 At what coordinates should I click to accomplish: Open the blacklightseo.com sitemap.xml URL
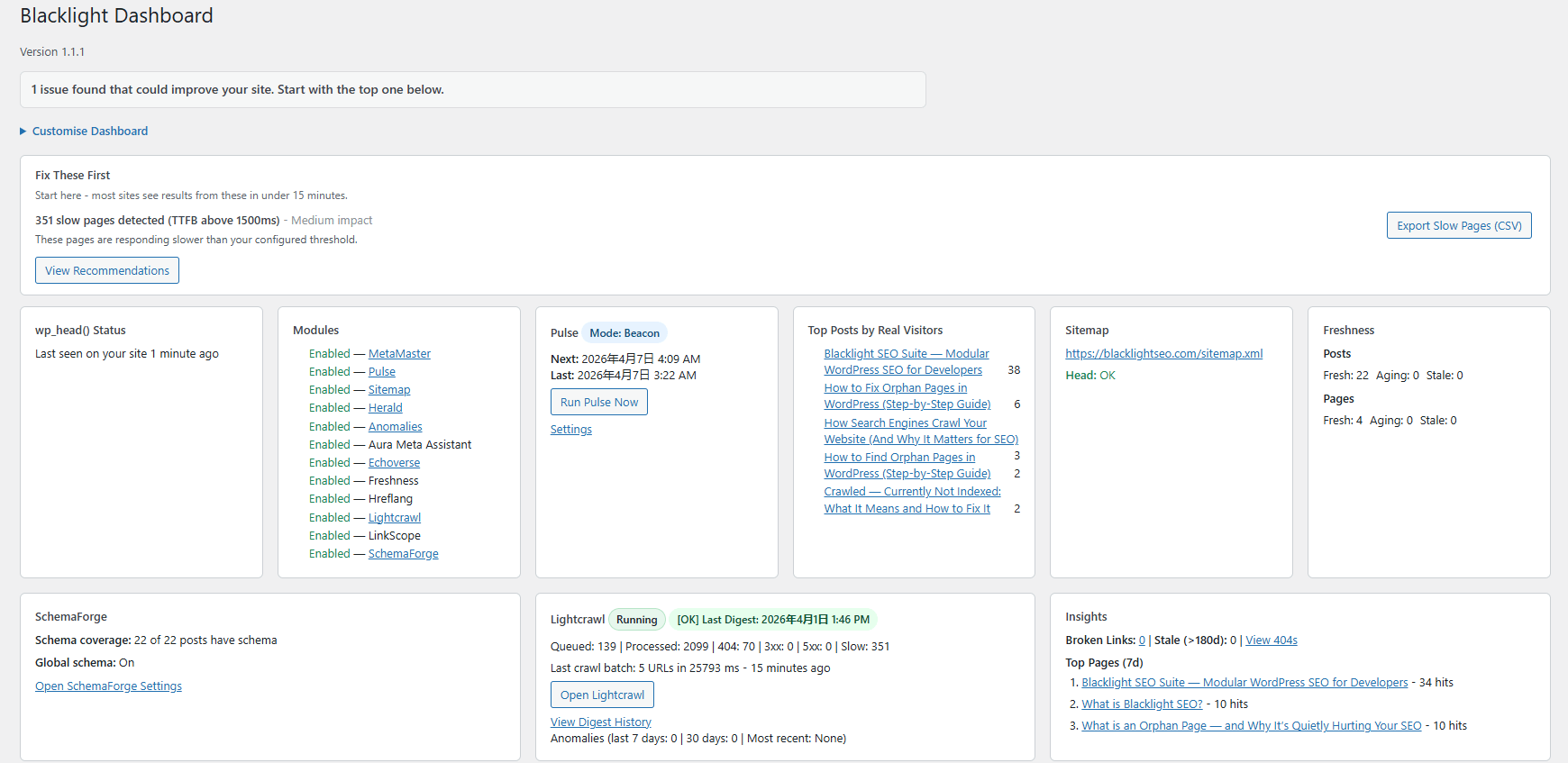[1163, 354]
